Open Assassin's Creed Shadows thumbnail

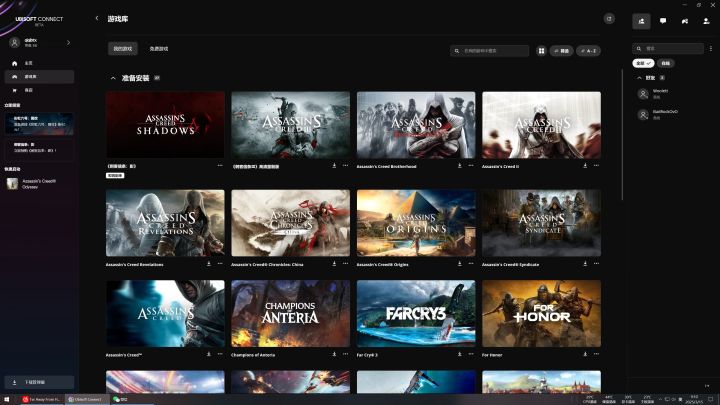[165, 125]
